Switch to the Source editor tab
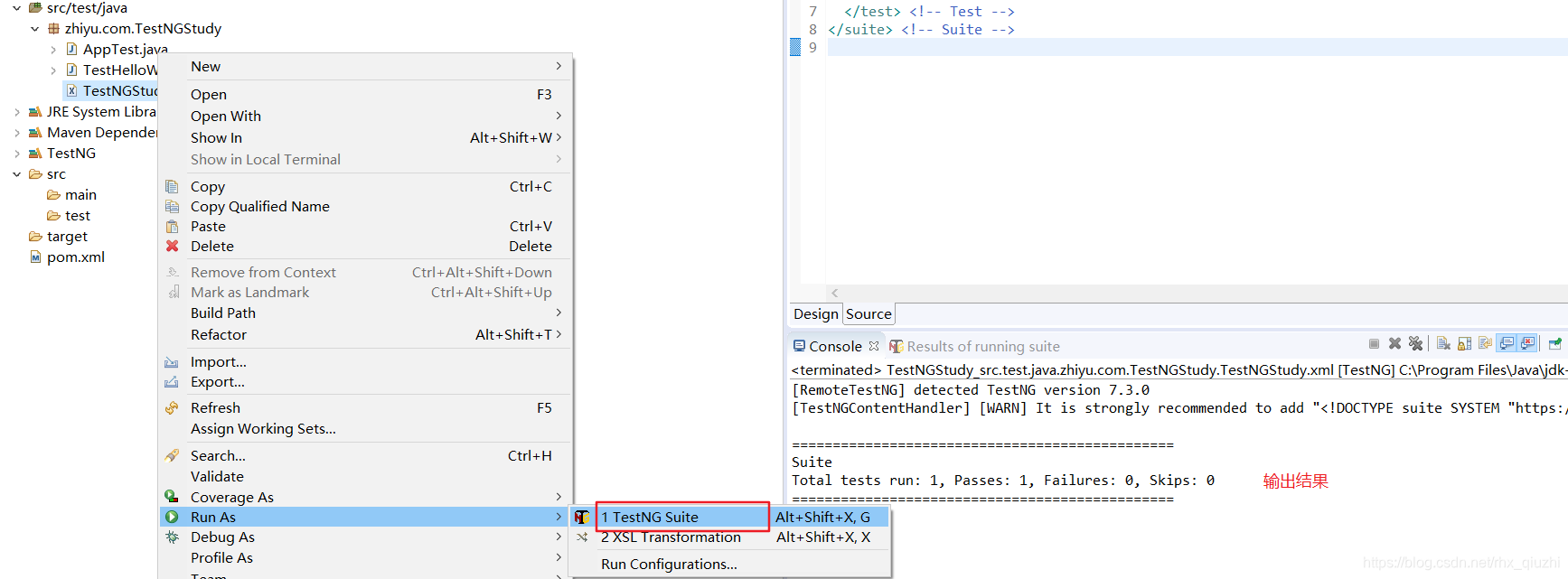Screen dimensions: 1568x579 click(x=869, y=314)
